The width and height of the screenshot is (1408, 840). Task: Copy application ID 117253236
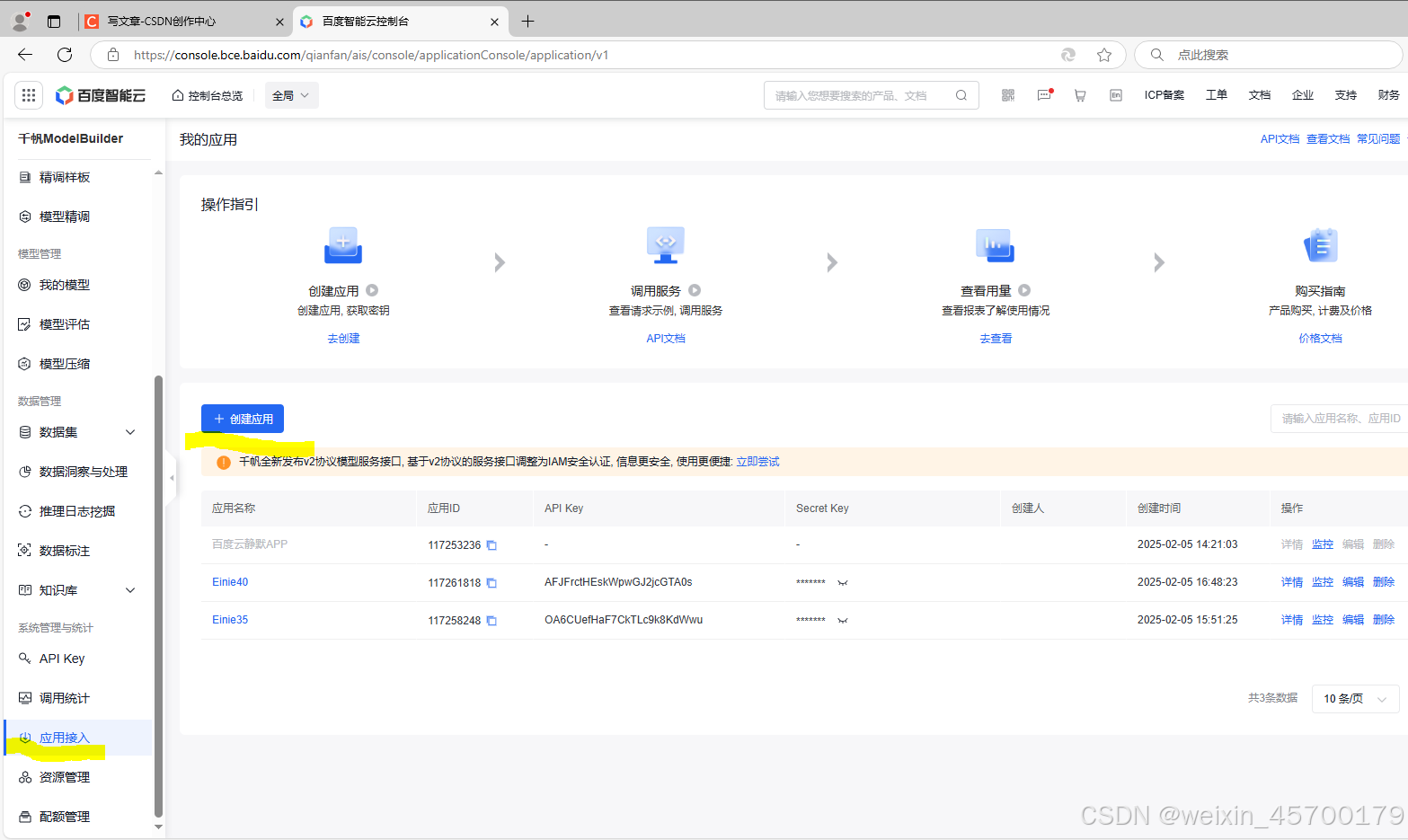click(x=491, y=545)
